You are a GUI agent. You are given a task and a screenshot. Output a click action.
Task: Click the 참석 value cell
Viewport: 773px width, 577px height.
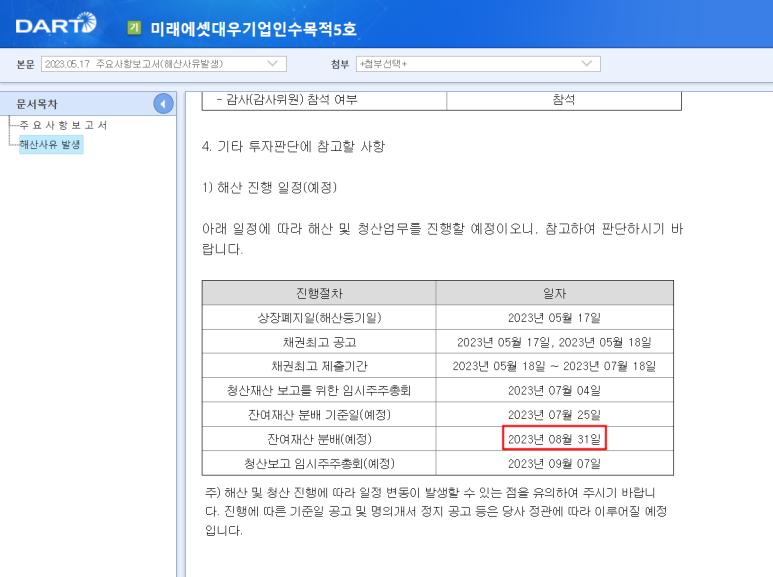pyautogui.click(x=563, y=100)
